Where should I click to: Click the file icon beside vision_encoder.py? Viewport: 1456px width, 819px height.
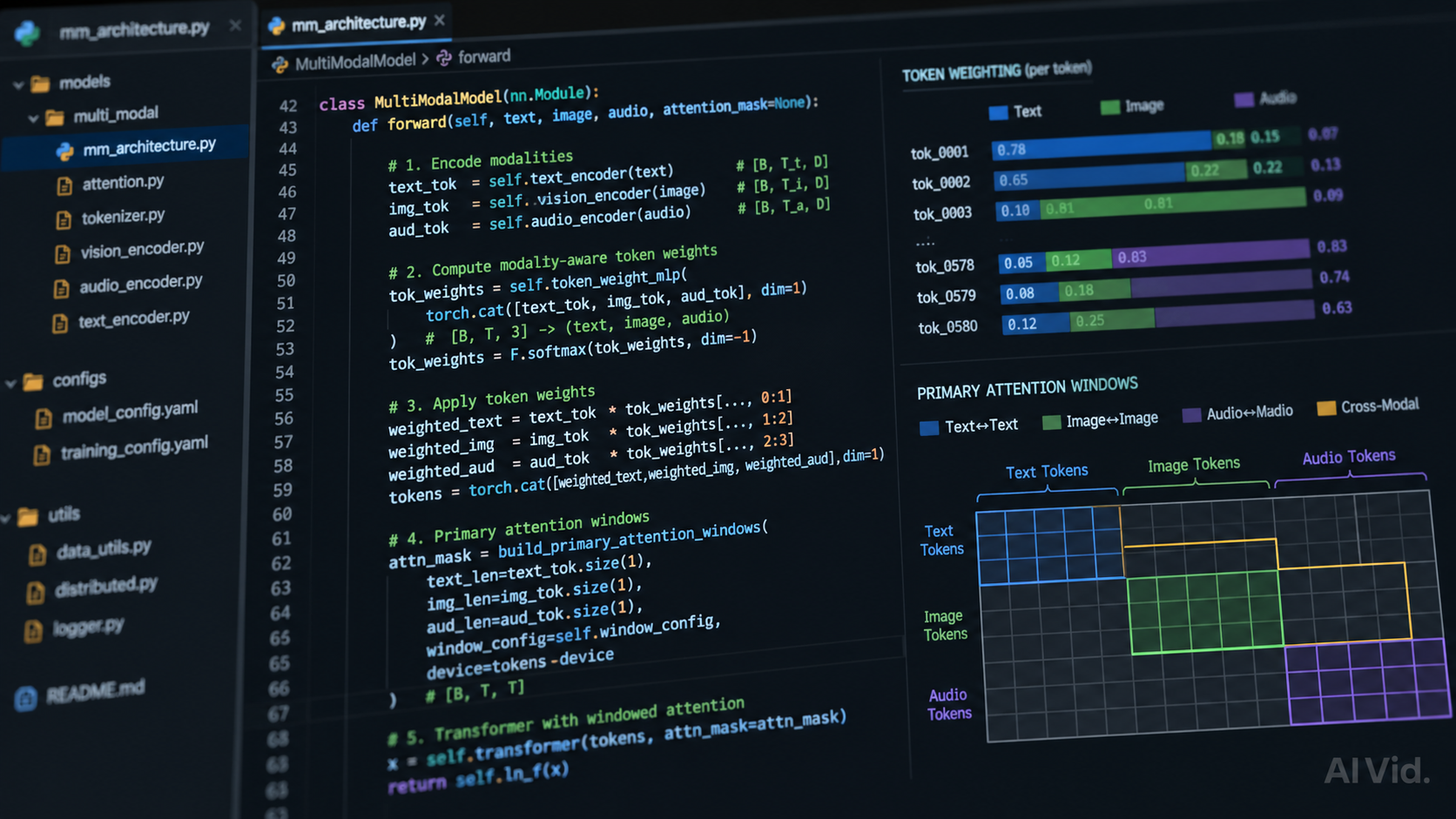pos(62,253)
